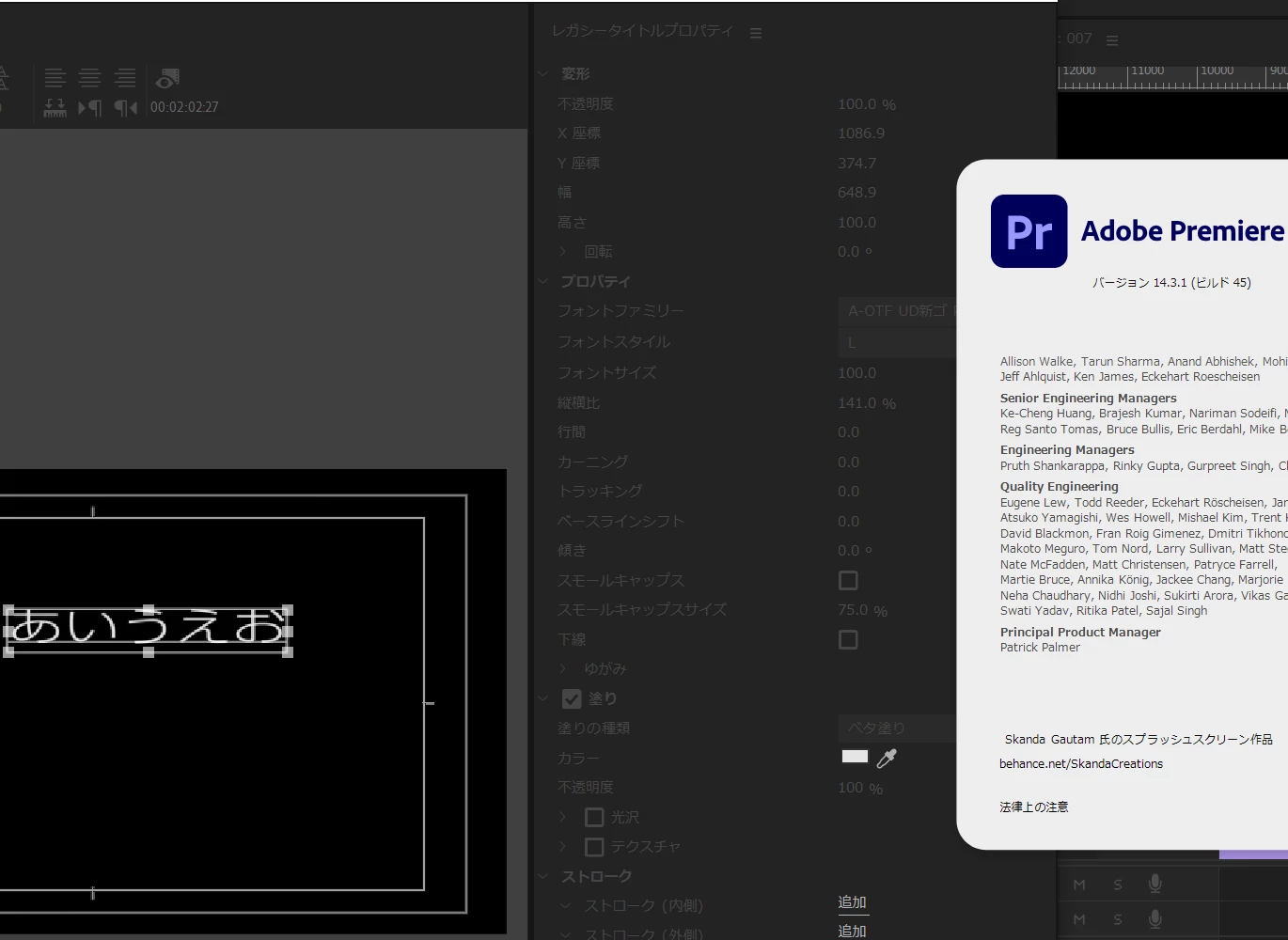
Task: Open the 塗りの種類 dropdown ベタ塗り
Action: click(x=897, y=728)
